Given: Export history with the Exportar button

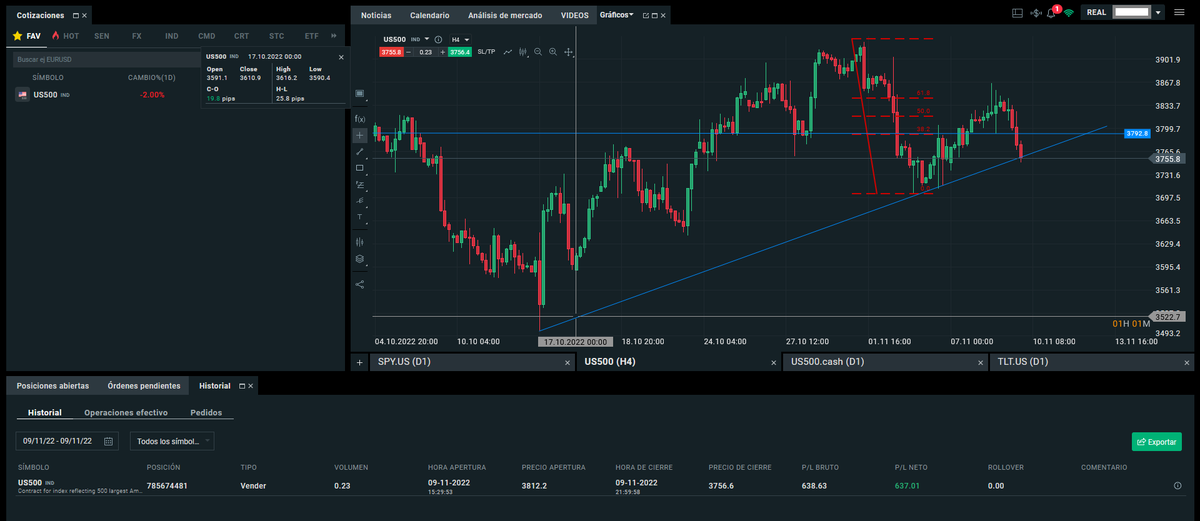Looking at the screenshot, I should pos(1156,441).
